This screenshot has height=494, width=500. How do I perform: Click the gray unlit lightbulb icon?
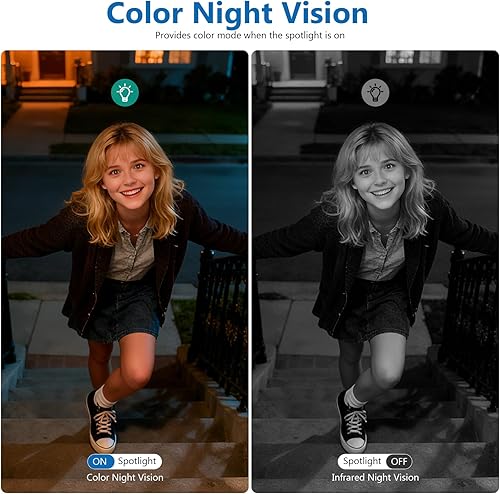click(375, 92)
